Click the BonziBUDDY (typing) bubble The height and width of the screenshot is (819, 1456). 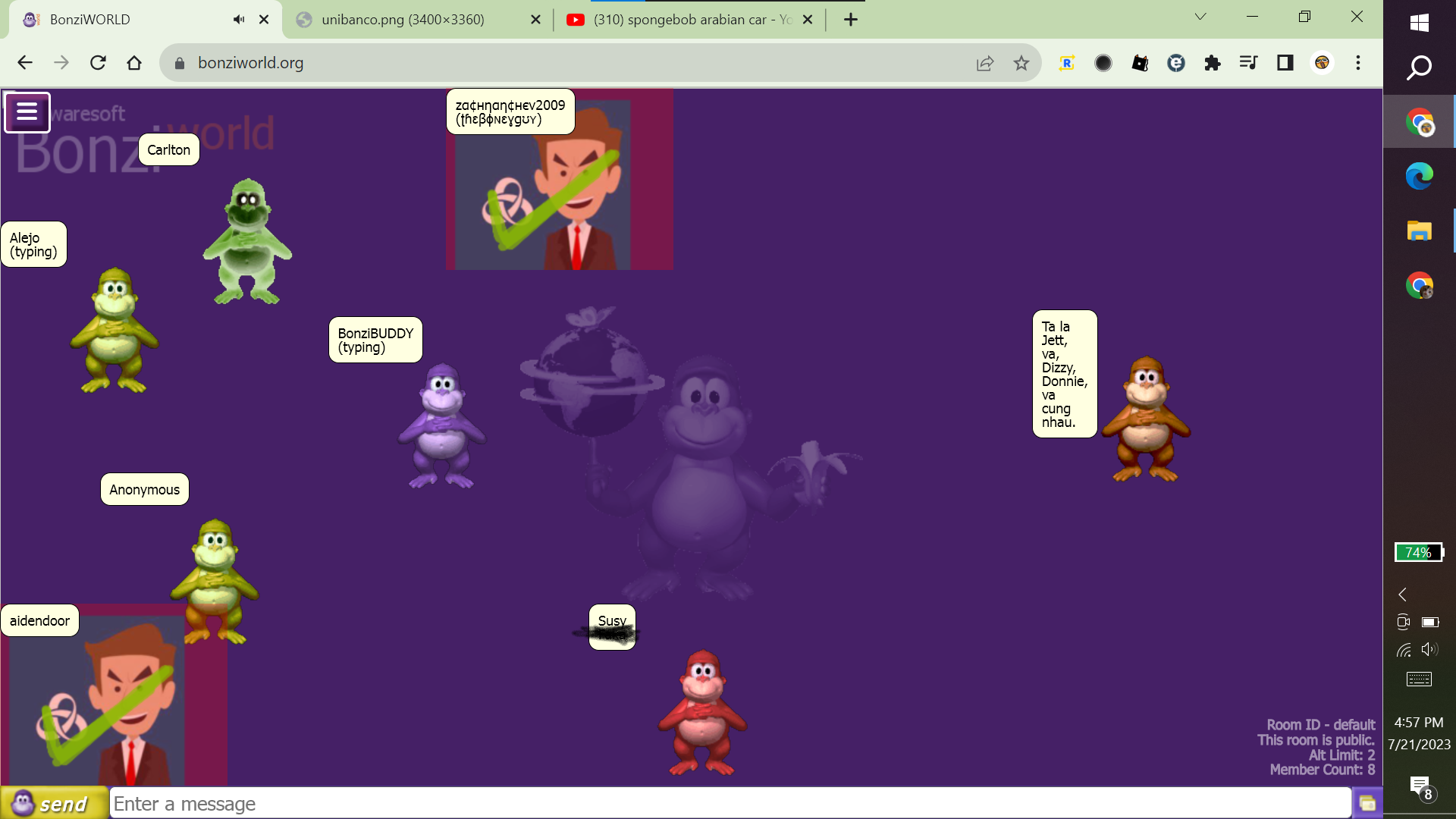[375, 340]
